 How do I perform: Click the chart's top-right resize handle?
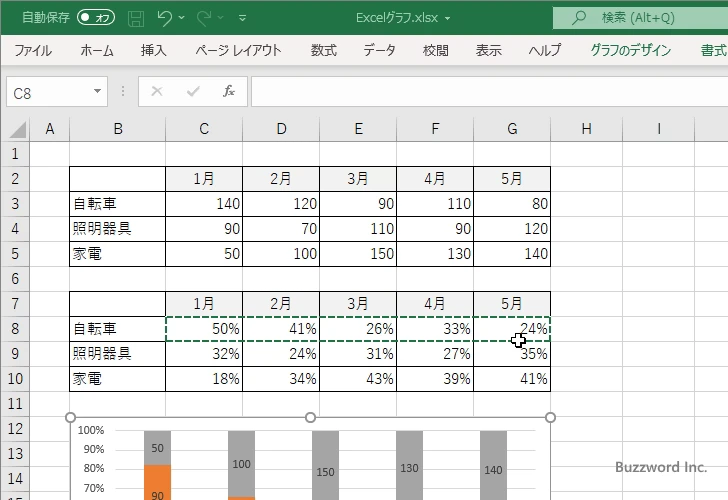(550, 417)
